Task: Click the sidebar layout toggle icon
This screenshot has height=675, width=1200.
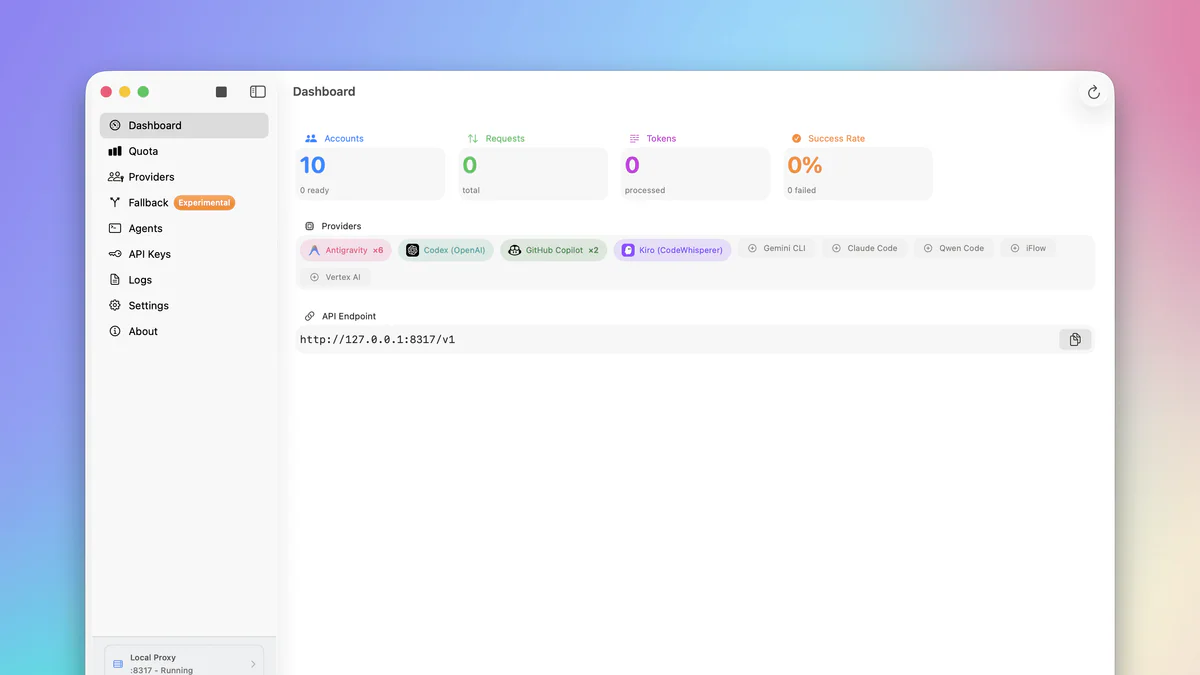Action: coord(257,91)
